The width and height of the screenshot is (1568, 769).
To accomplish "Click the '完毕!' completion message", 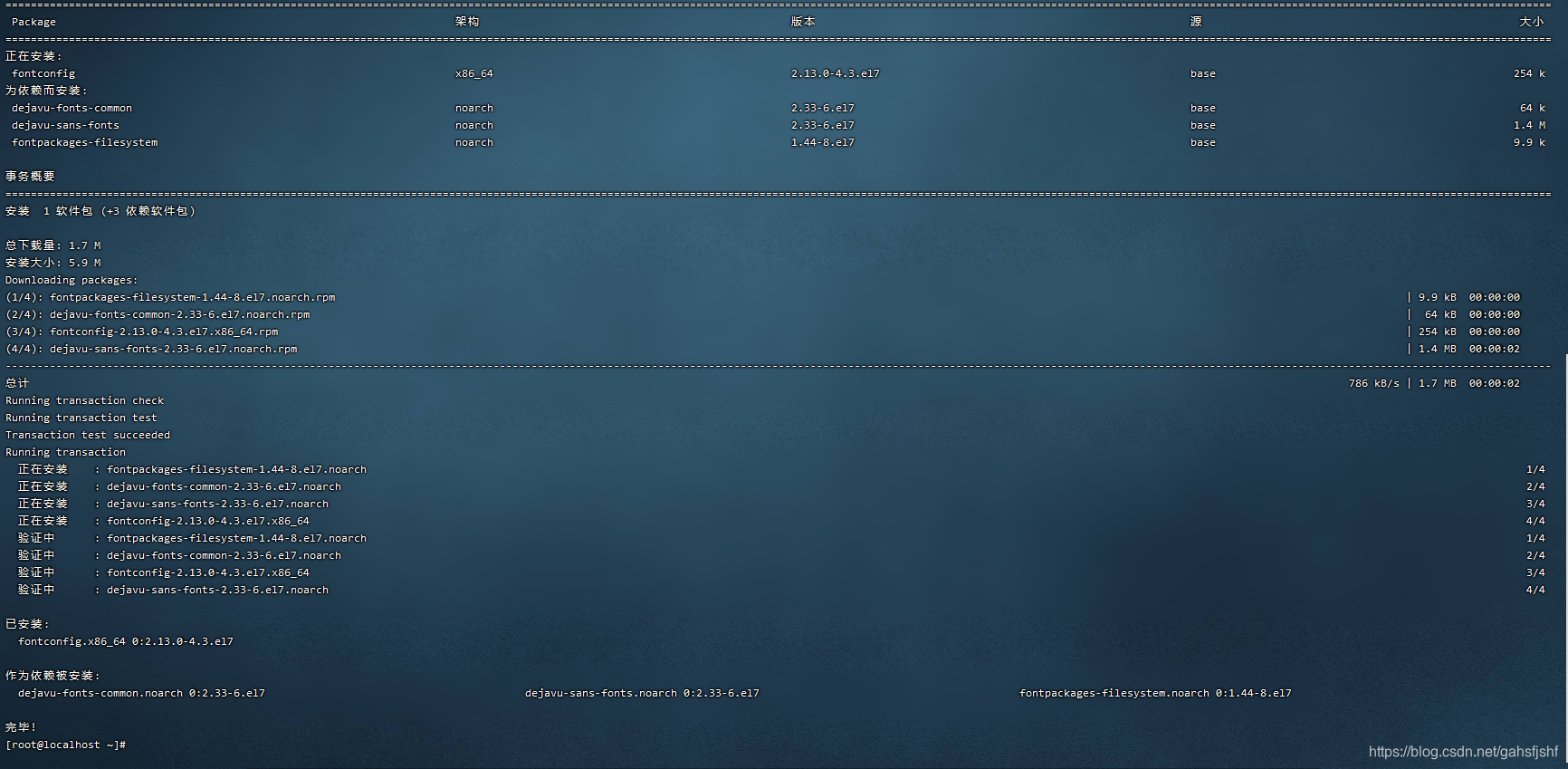I will 21,727.
